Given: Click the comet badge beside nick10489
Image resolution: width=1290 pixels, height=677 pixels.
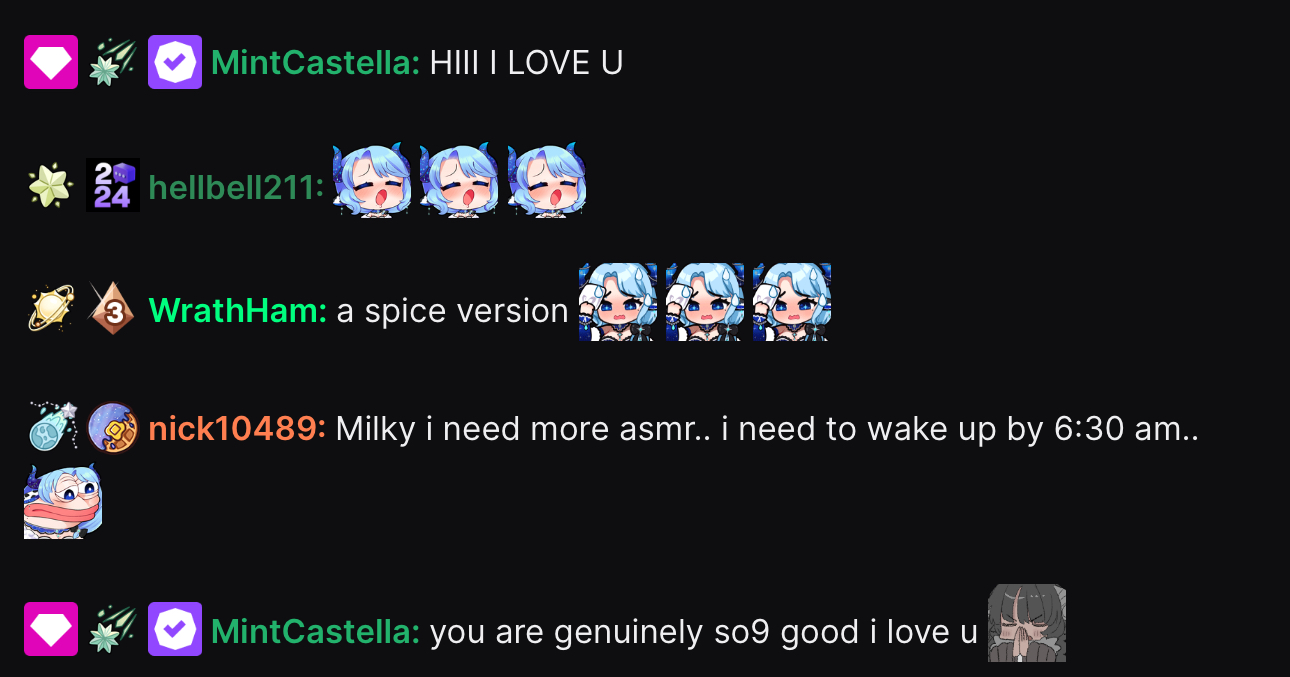Looking at the screenshot, I should point(51,428).
